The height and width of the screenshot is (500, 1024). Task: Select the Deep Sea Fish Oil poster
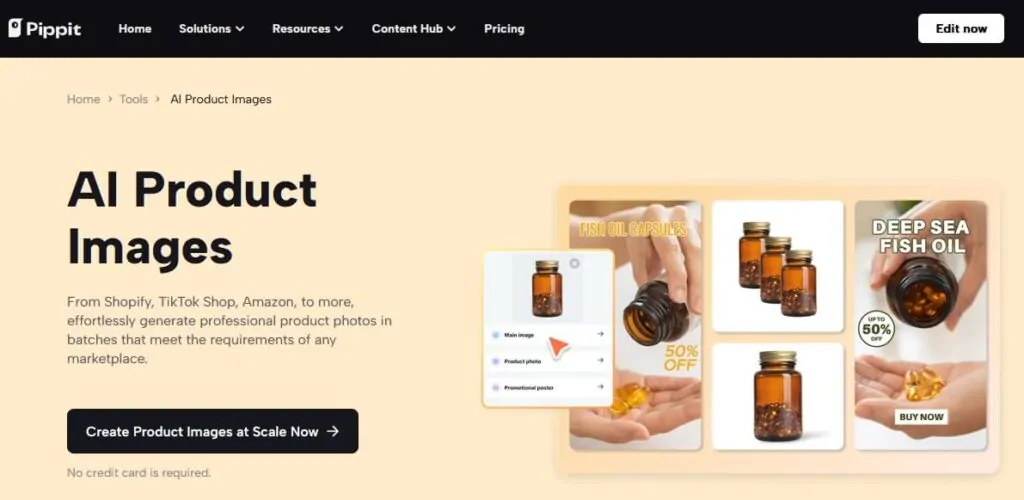pyautogui.click(x=921, y=325)
